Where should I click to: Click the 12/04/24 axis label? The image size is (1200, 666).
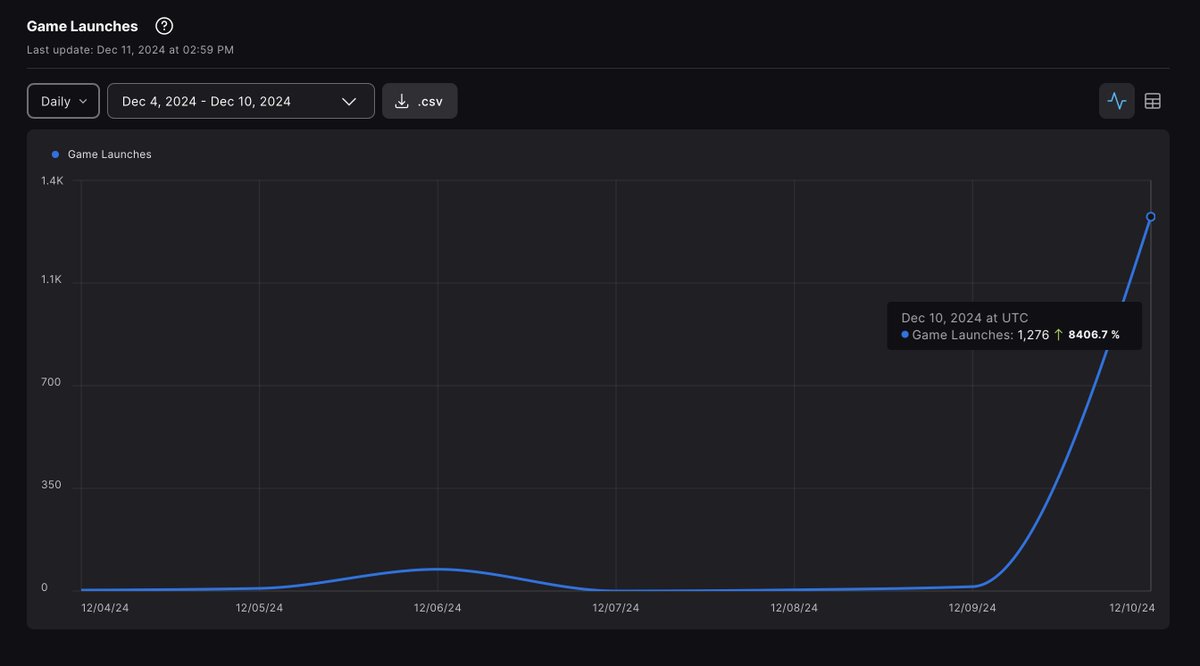coord(105,608)
